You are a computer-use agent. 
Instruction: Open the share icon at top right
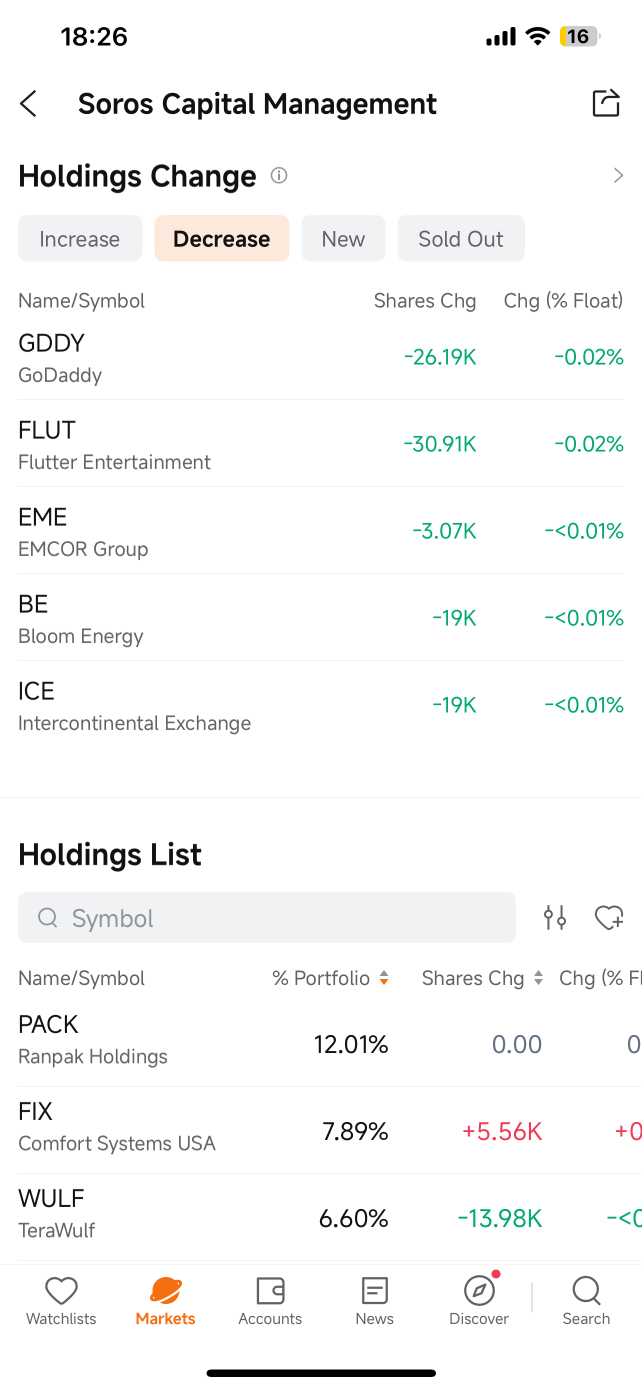(x=606, y=103)
